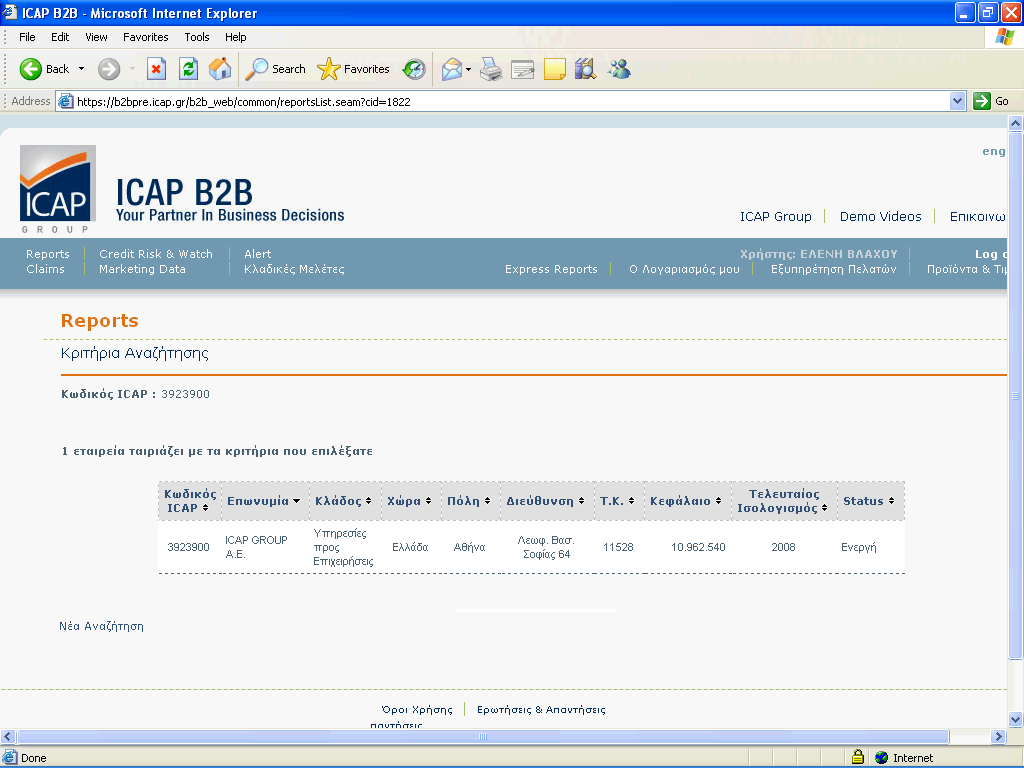Open the Research books icon
The image size is (1024, 768).
[585, 69]
